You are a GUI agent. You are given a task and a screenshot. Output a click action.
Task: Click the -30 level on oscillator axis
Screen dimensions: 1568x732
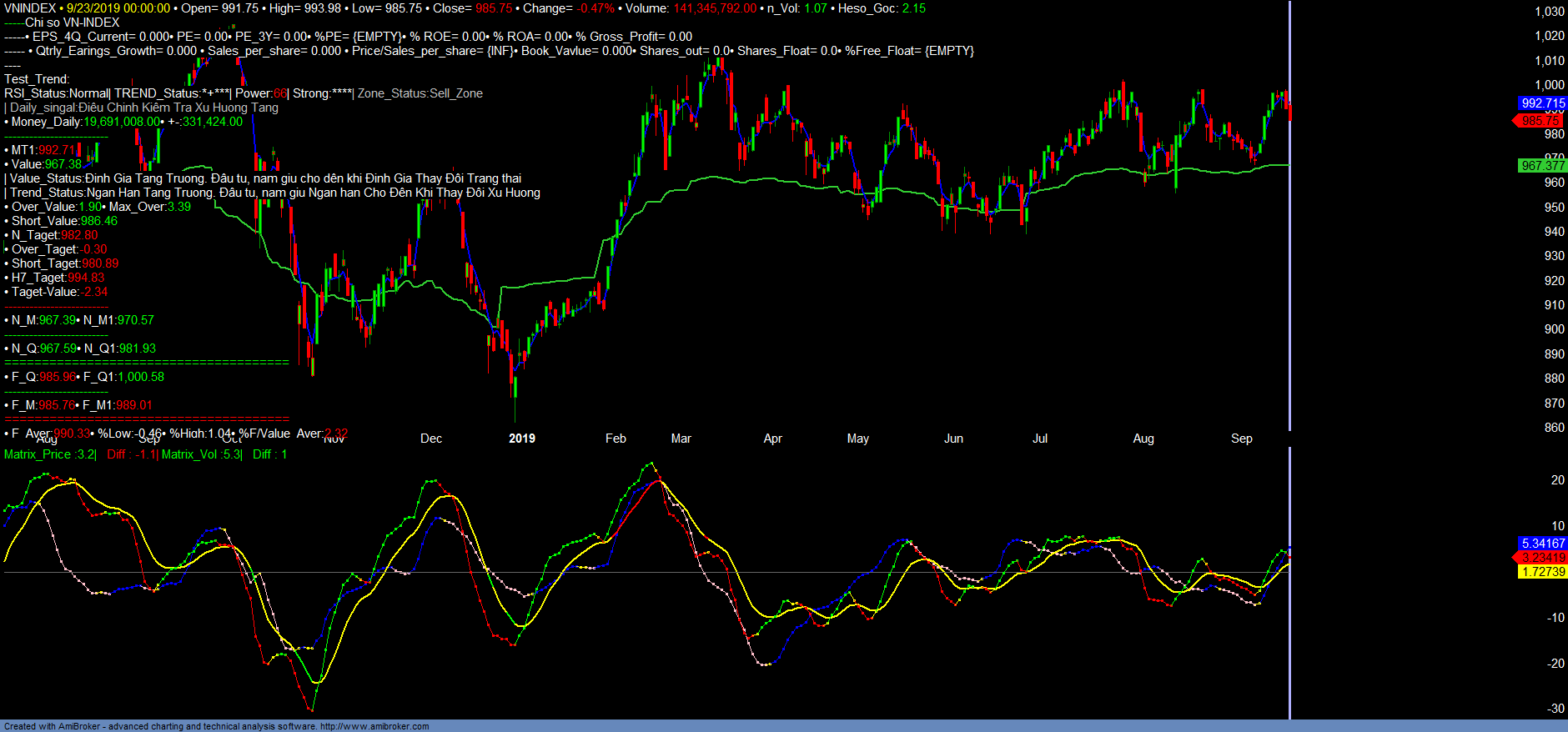click(1555, 709)
